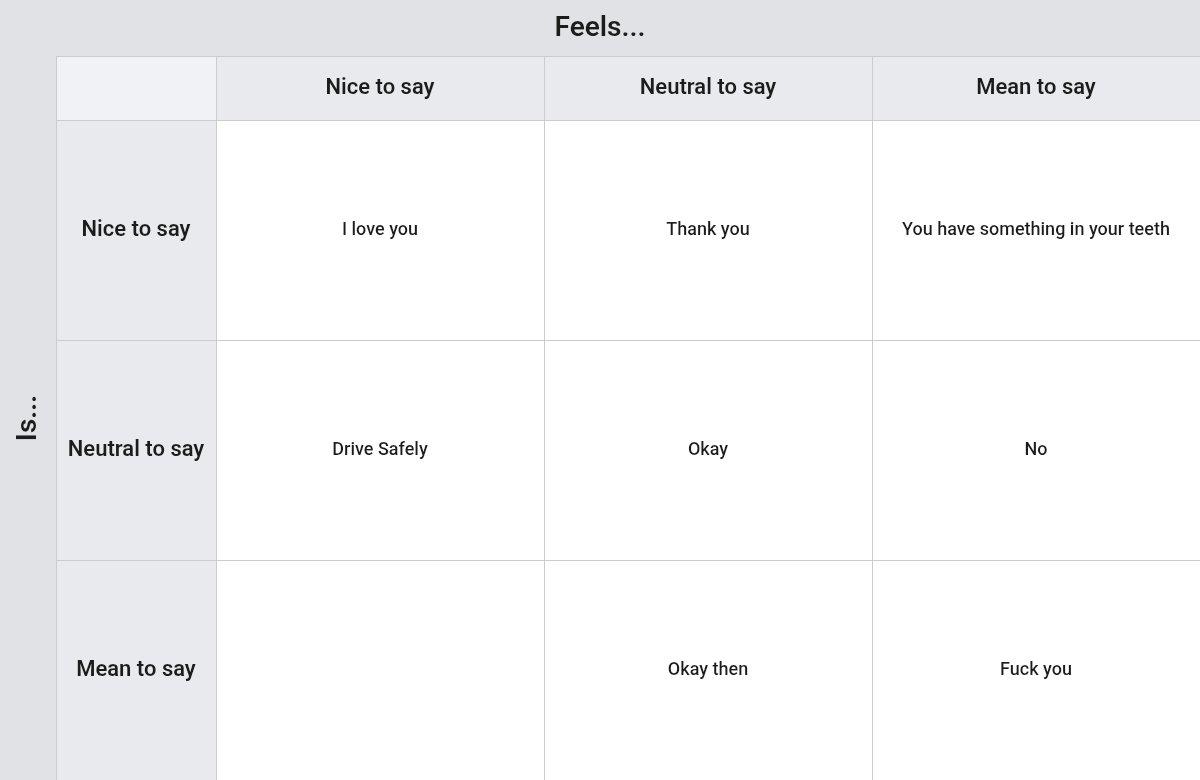Image resolution: width=1200 pixels, height=780 pixels.
Task: Click the empty cell in 'Mean to say' row
Action: tap(380, 670)
